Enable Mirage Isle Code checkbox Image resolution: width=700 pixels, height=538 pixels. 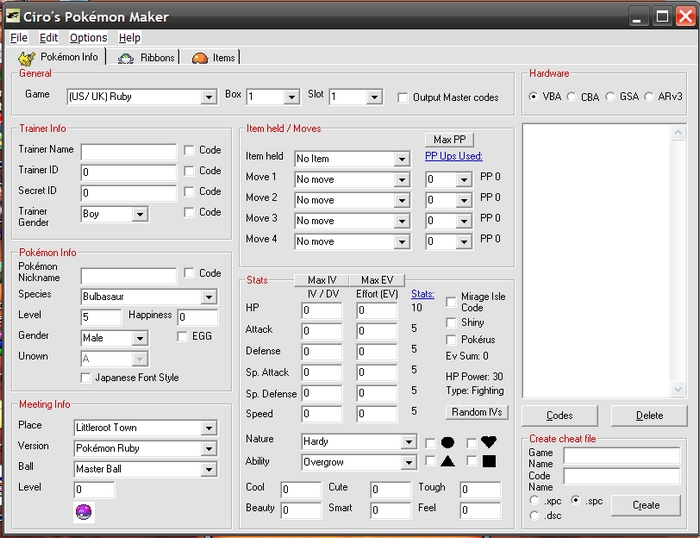pos(451,302)
